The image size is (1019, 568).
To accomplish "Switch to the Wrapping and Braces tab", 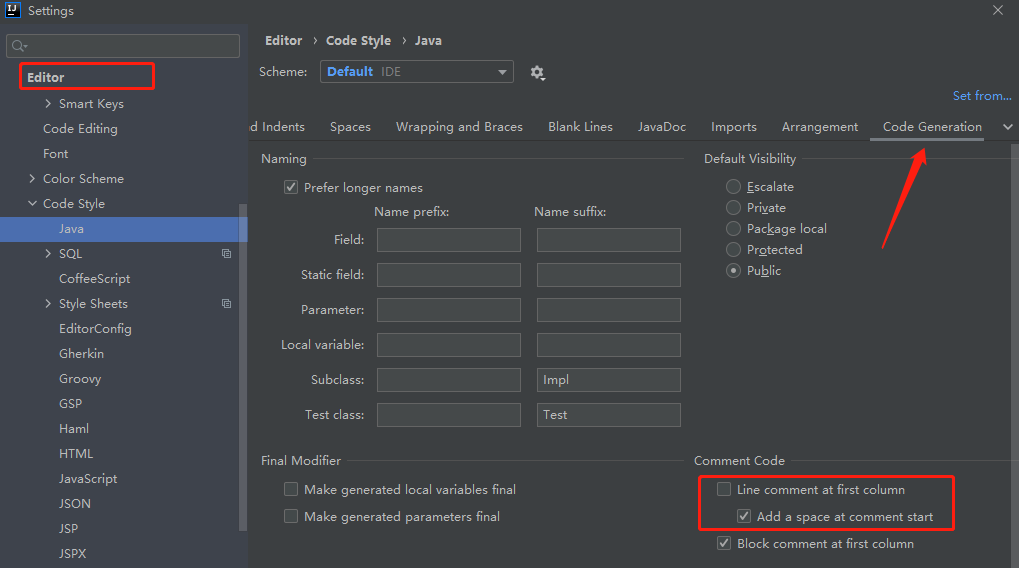I will (x=459, y=127).
